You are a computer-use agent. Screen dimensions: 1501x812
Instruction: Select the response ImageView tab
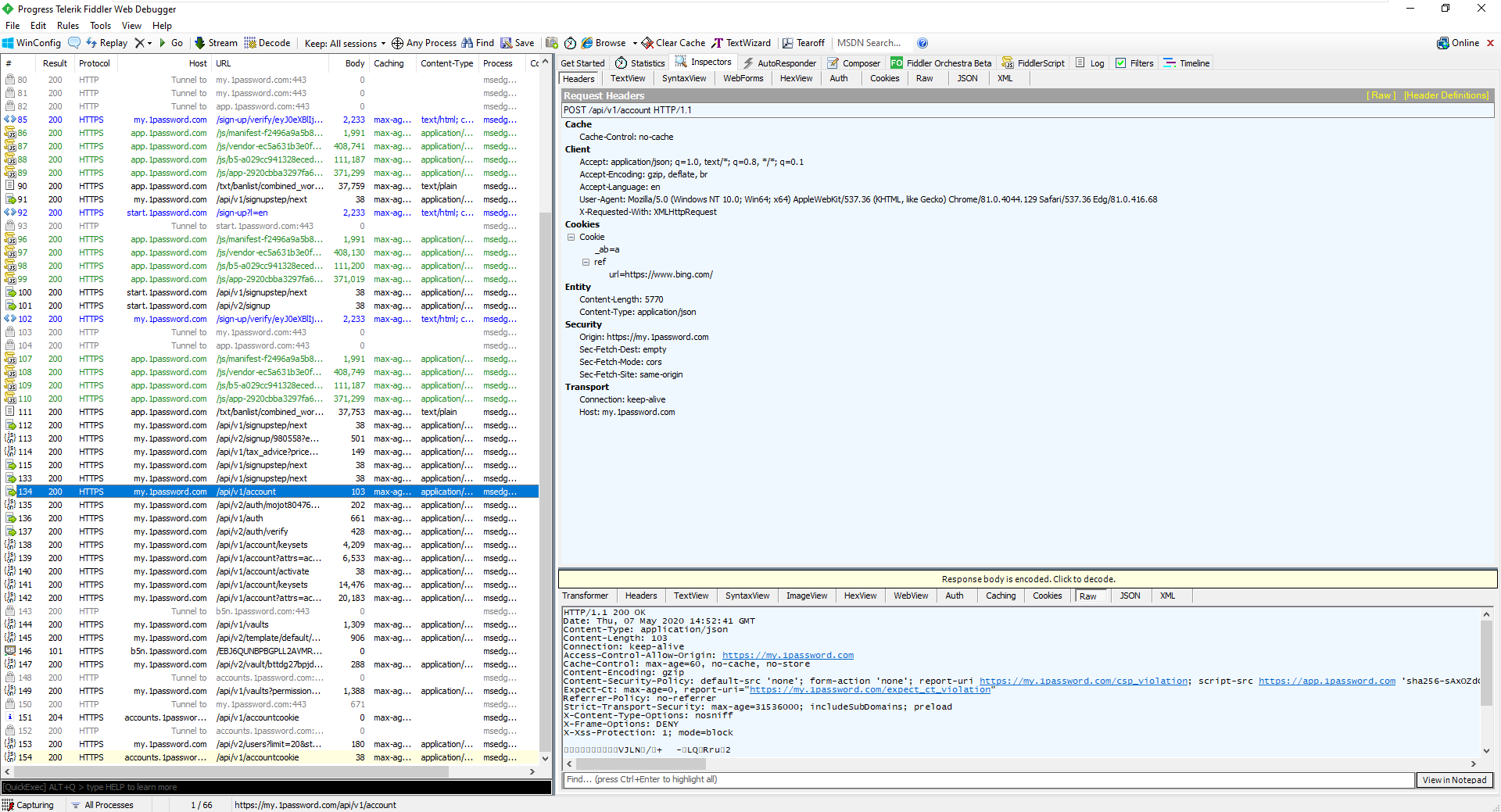click(x=807, y=596)
